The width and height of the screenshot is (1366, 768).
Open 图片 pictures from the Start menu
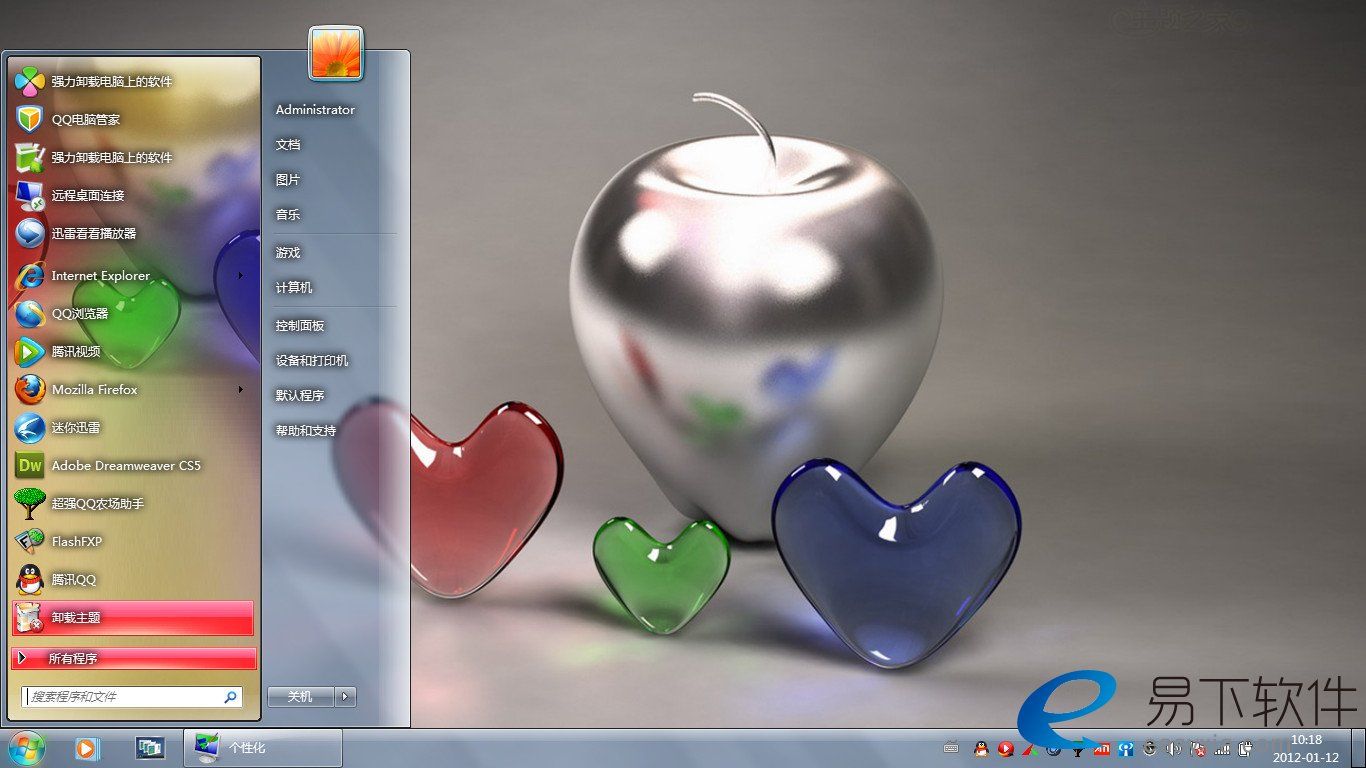pos(288,180)
